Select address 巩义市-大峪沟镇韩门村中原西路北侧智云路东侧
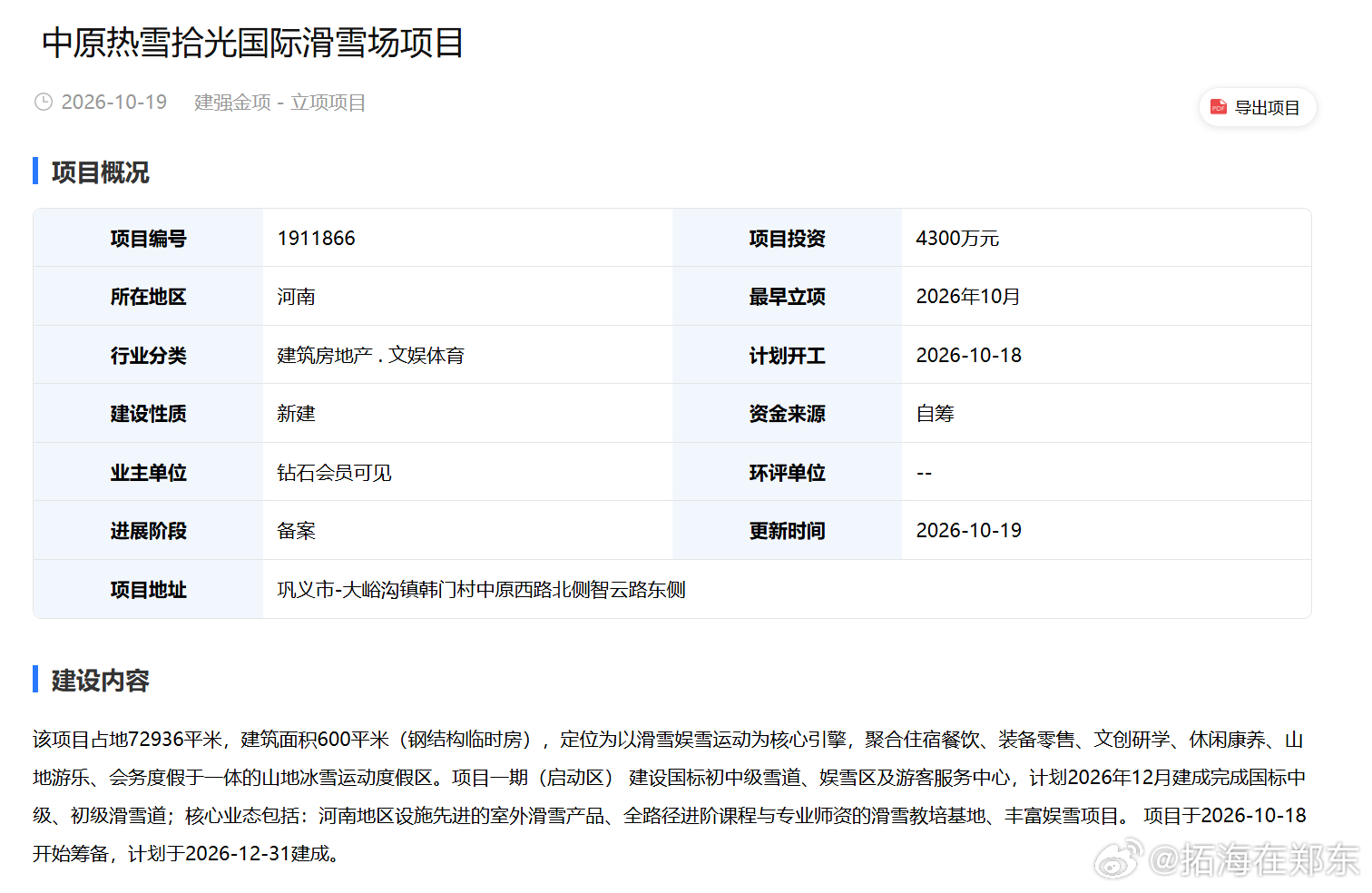This screenshot has width=1372, height=893. click(481, 590)
